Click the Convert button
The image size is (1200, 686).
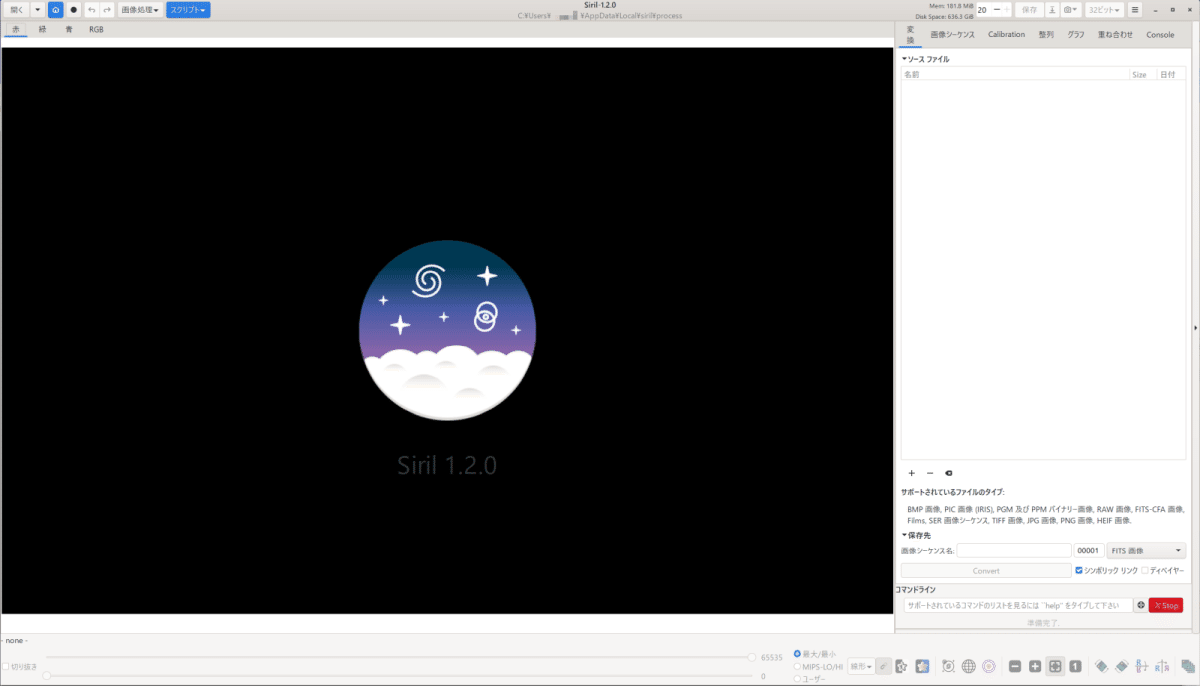(x=986, y=570)
